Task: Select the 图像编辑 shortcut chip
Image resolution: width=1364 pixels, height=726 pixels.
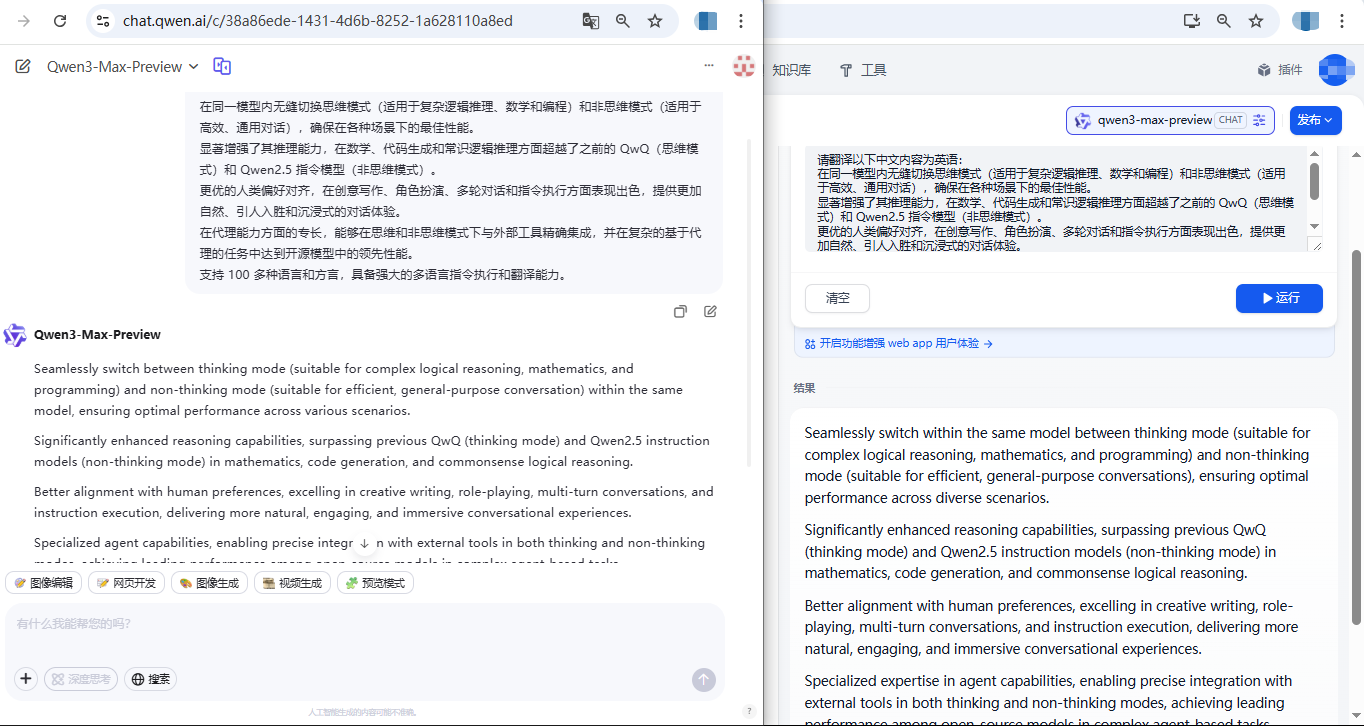Action: point(44,583)
